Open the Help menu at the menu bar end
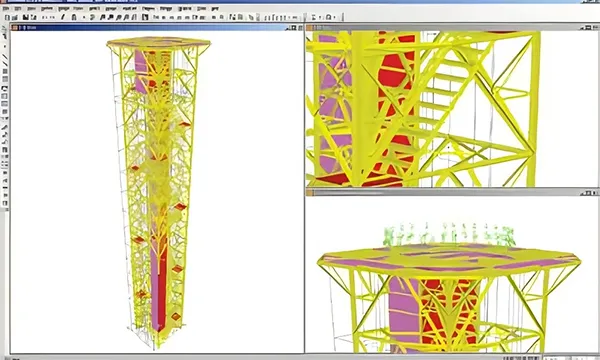The height and width of the screenshot is (360, 600). [215, 8]
